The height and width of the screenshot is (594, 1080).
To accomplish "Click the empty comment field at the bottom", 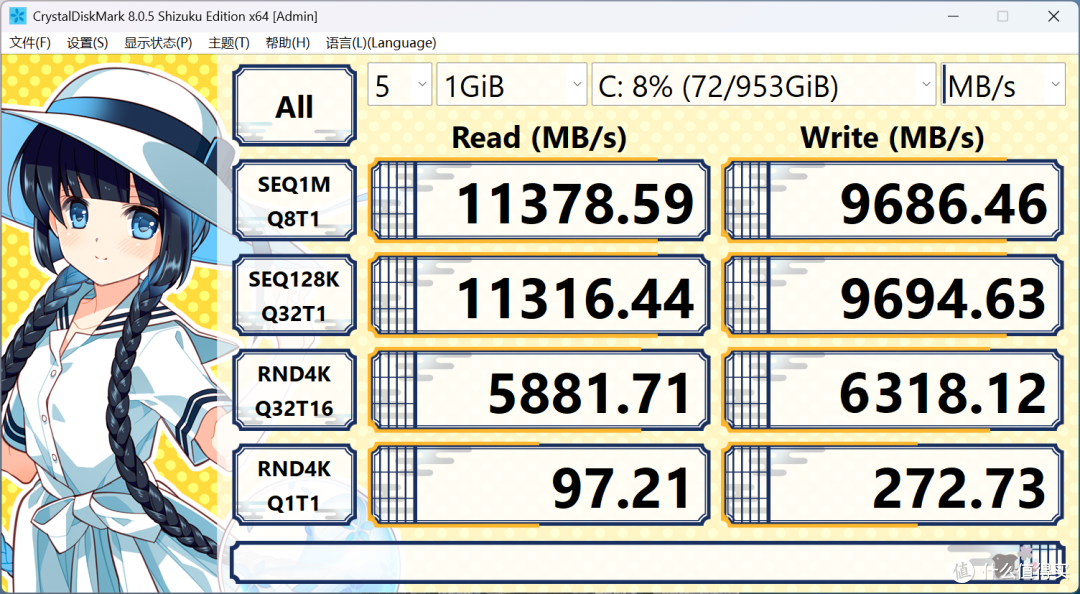I will [x=648, y=562].
